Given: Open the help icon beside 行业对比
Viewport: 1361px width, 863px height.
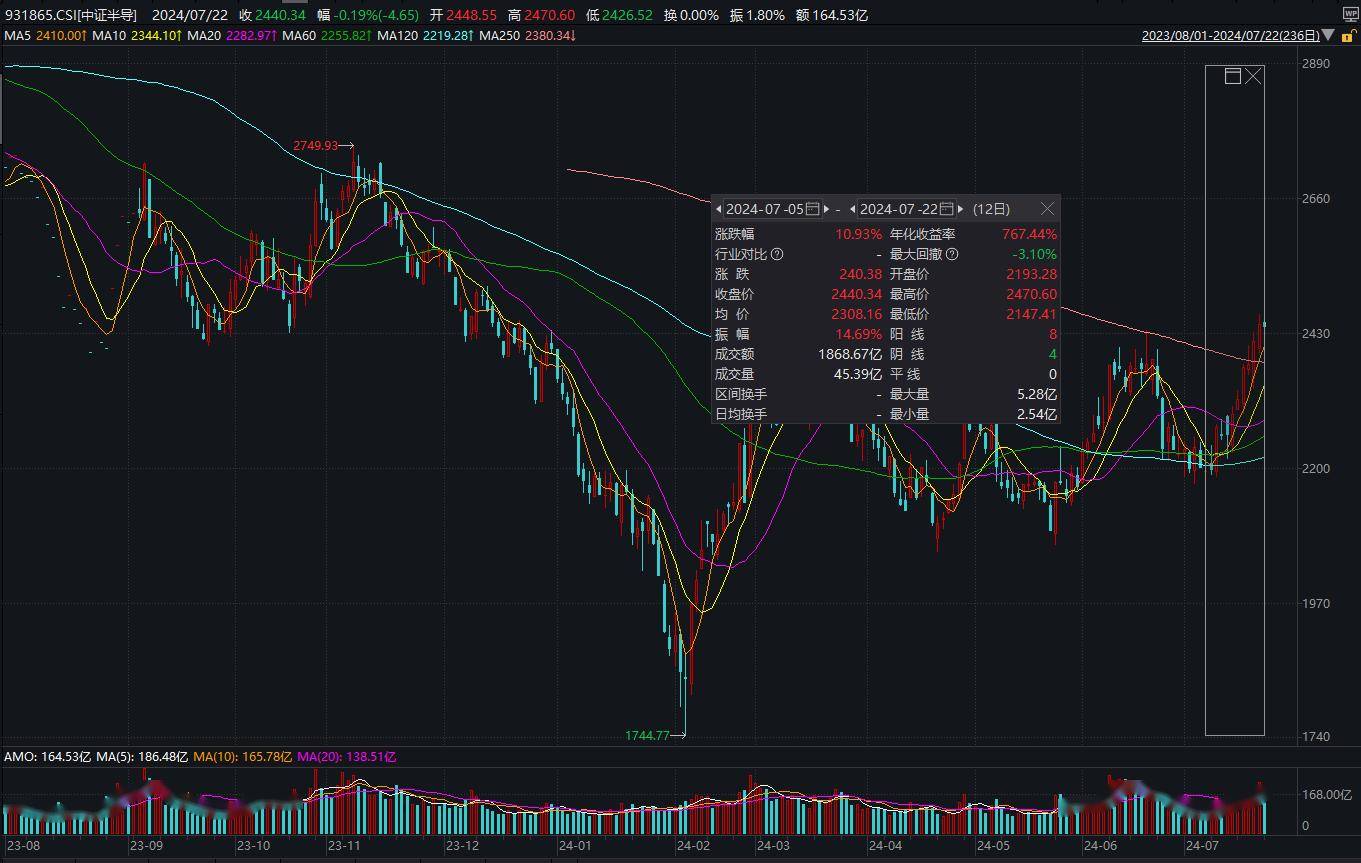Looking at the screenshot, I should [778, 254].
